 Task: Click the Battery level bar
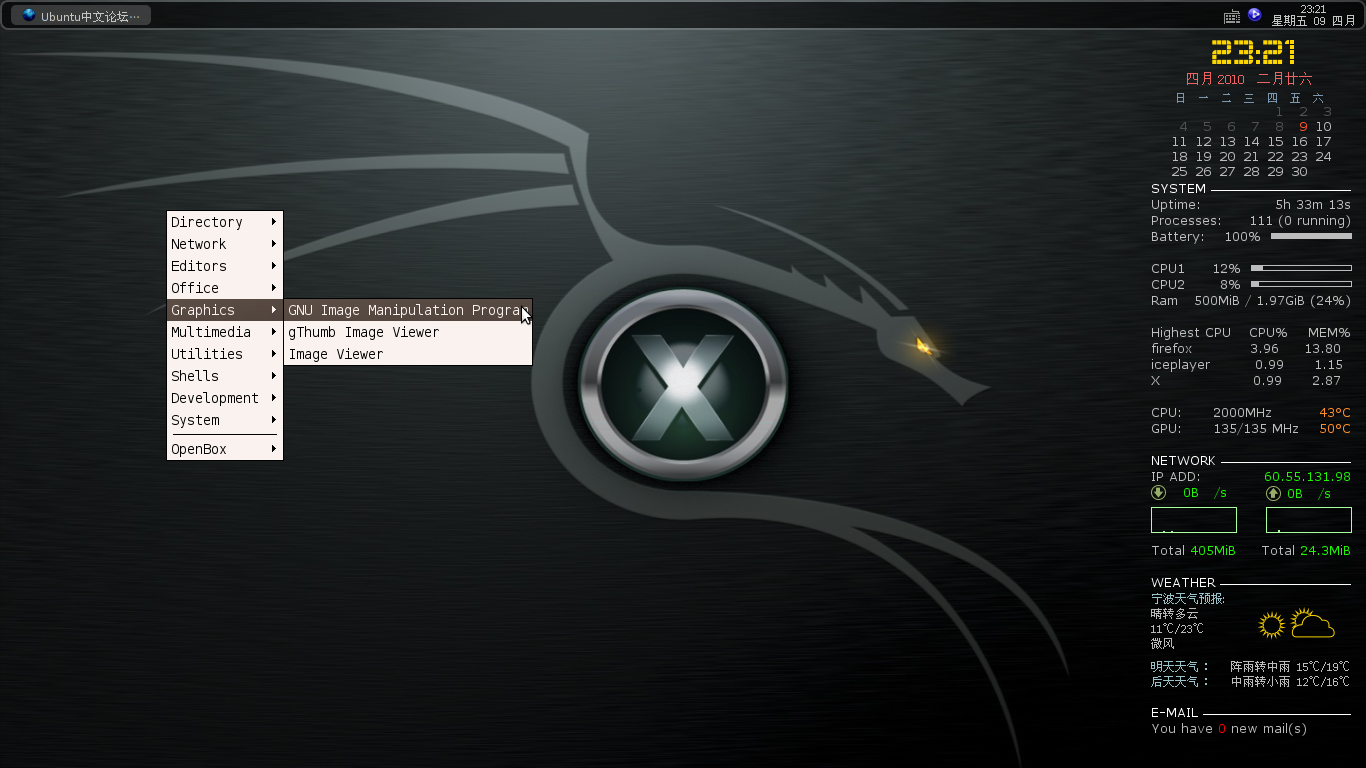(x=1311, y=237)
